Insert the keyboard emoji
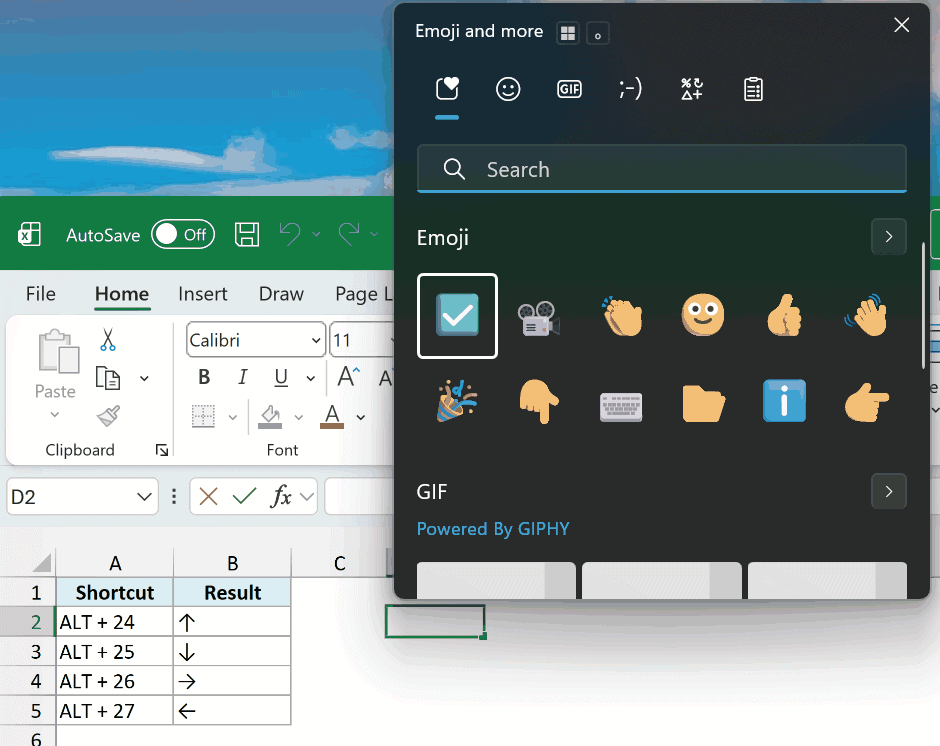 (x=621, y=407)
